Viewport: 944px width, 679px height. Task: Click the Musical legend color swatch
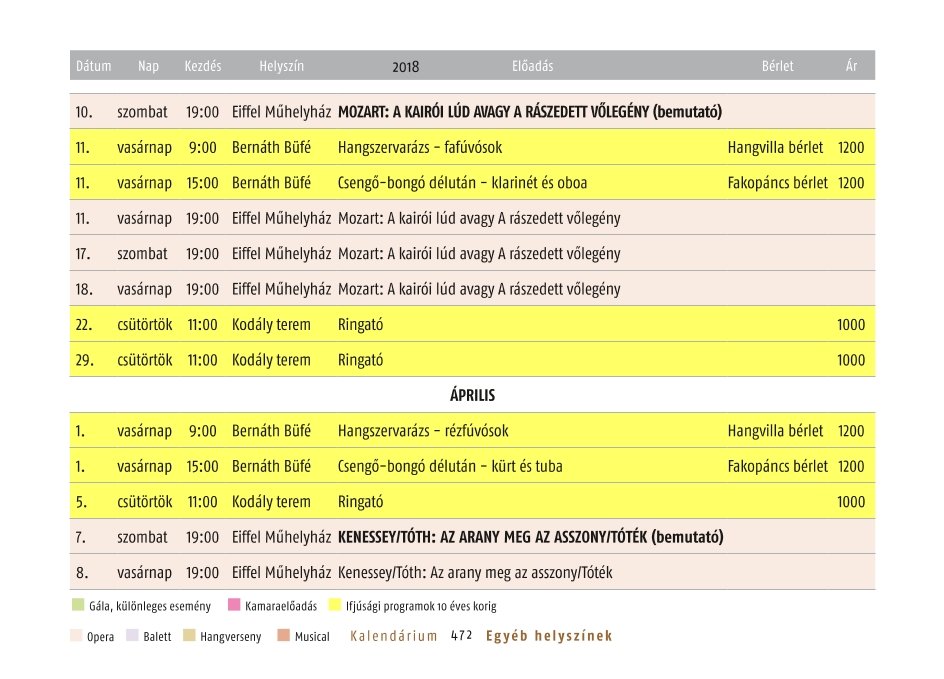coord(284,635)
